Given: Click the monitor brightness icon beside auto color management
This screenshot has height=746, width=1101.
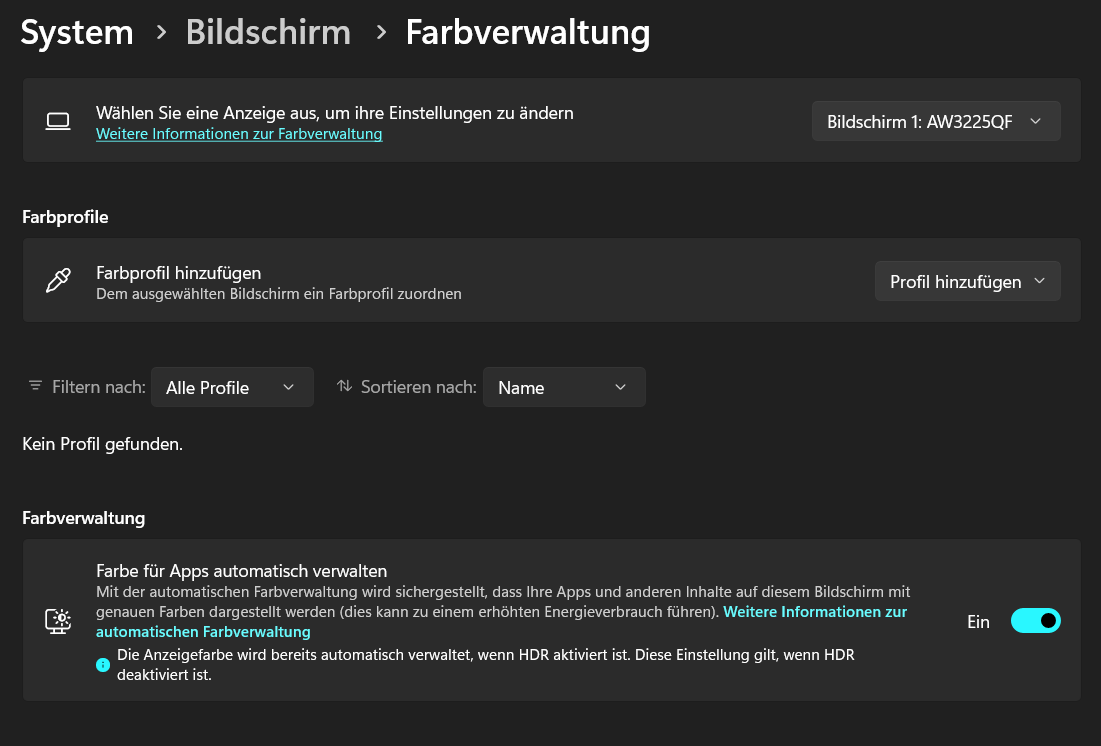Looking at the screenshot, I should [58, 621].
